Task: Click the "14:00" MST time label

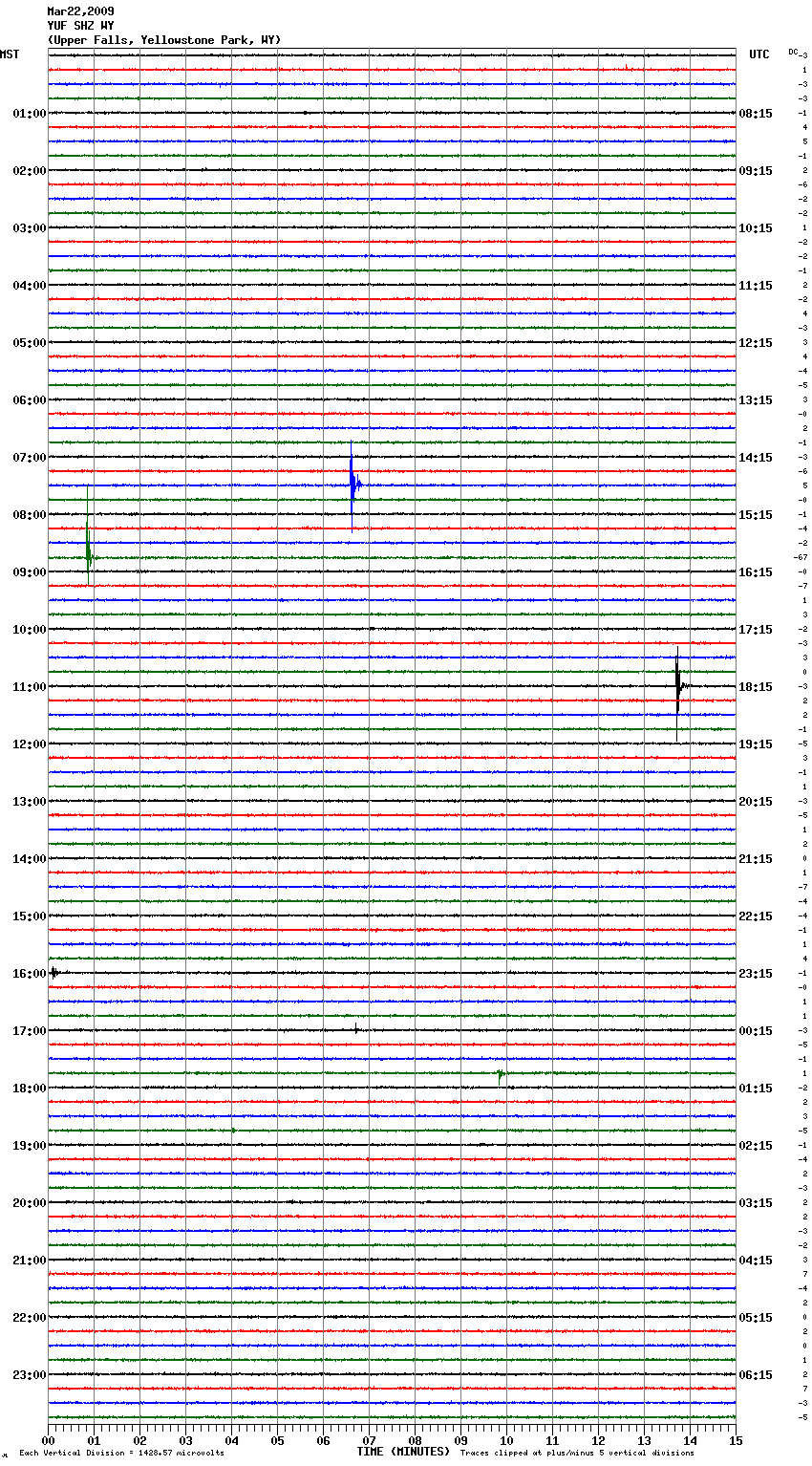Action: click(30, 859)
